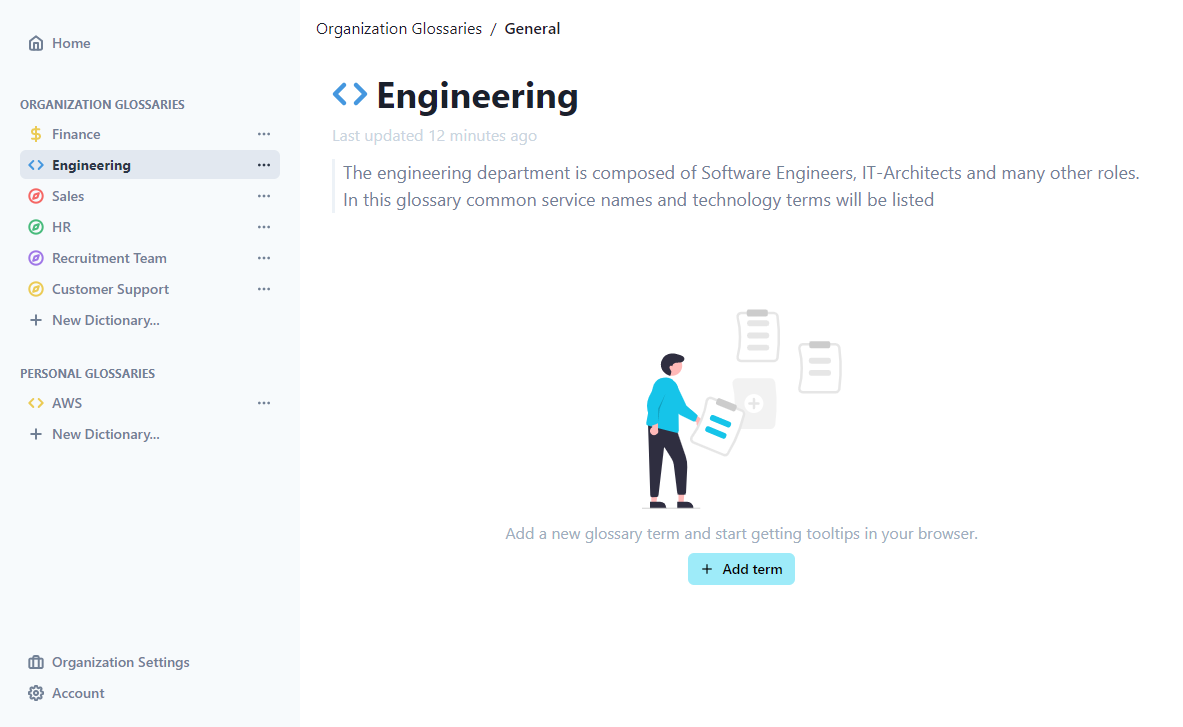Click the yellow Customer Support compass icon
The width and height of the screenshot is (1183, 727).
pos(35,289)
